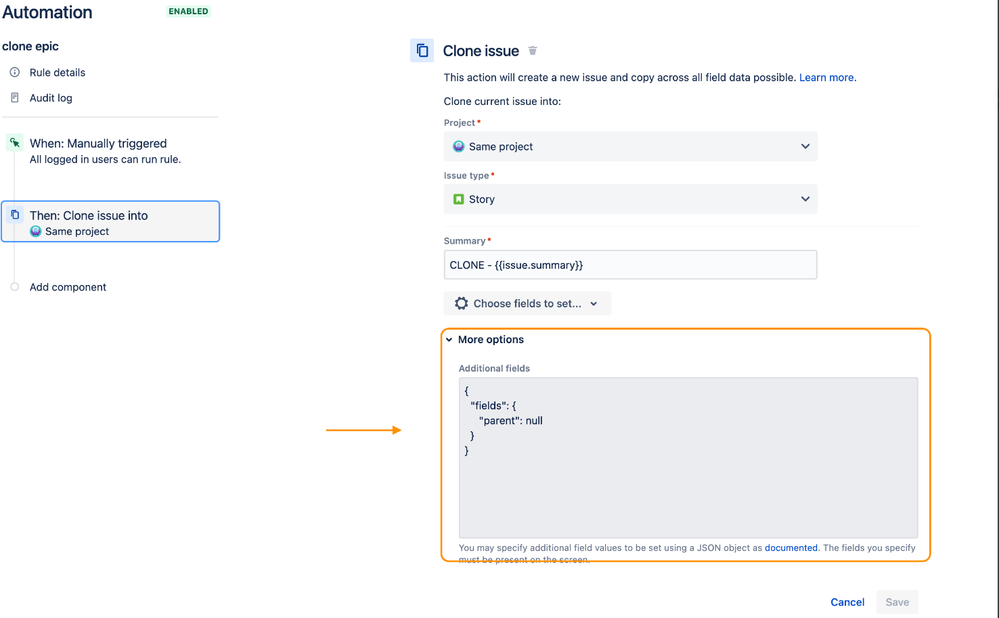Click the clone icon in the Then step
The height and width of the screenshot is (618, 999).
15,215
